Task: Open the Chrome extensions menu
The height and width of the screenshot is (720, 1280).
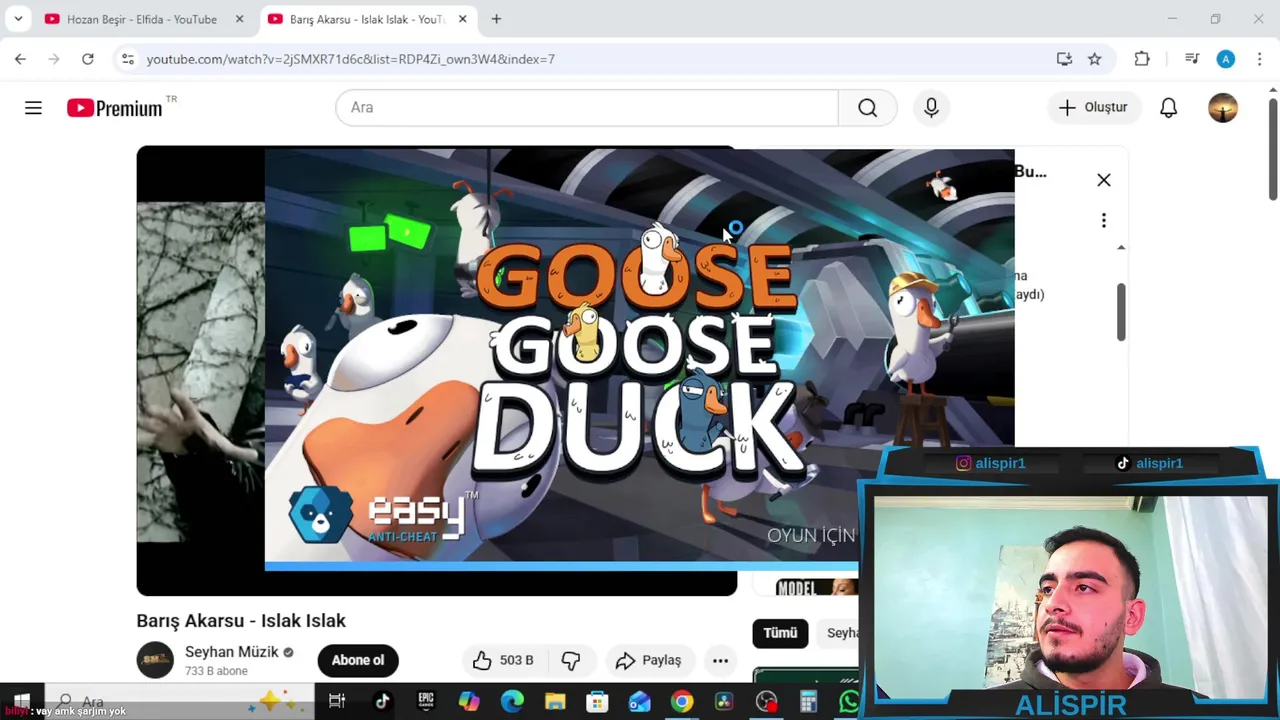Action: click(x=1142, y=59)
